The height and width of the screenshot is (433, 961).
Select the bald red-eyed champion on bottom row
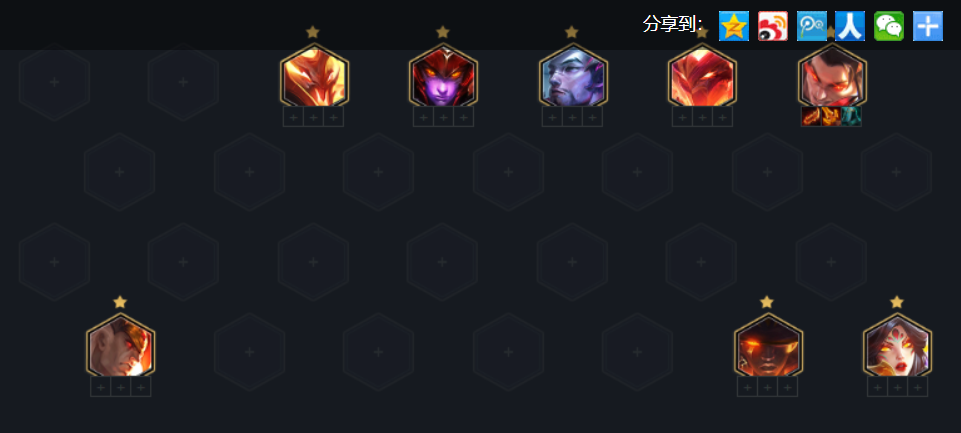pyautogui.click(x=121, y=347)
